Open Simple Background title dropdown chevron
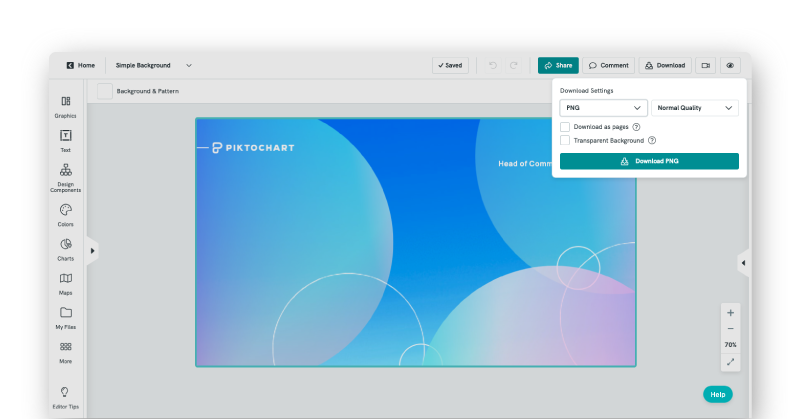 tap(189, 65)
